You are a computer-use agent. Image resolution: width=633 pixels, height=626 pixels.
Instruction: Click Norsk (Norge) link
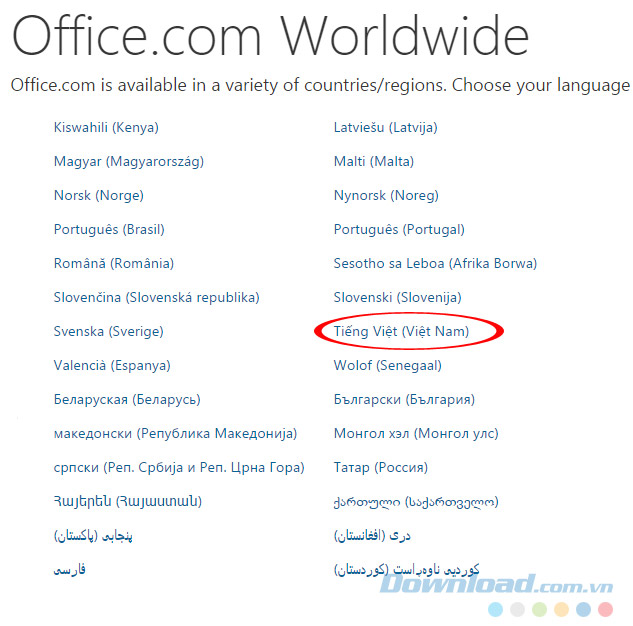(x=99, y=195)
